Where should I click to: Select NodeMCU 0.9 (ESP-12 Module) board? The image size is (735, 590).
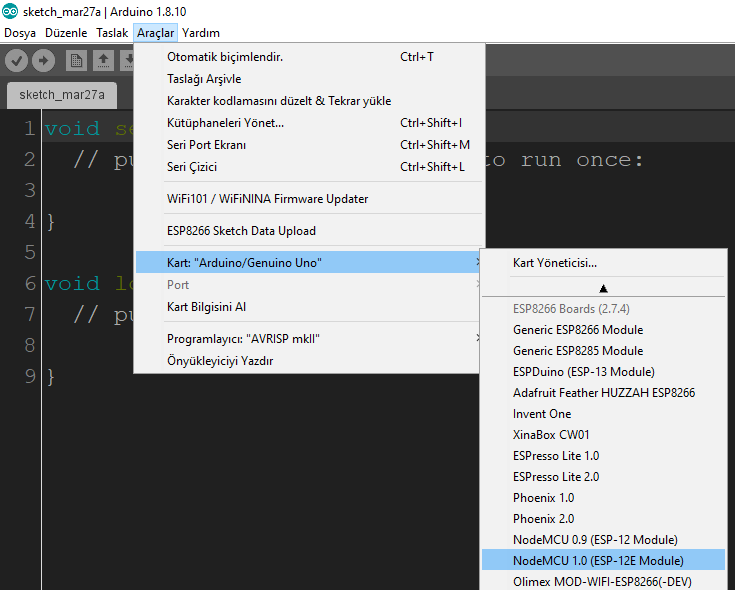pyautogui.click(x=604, y=540)
